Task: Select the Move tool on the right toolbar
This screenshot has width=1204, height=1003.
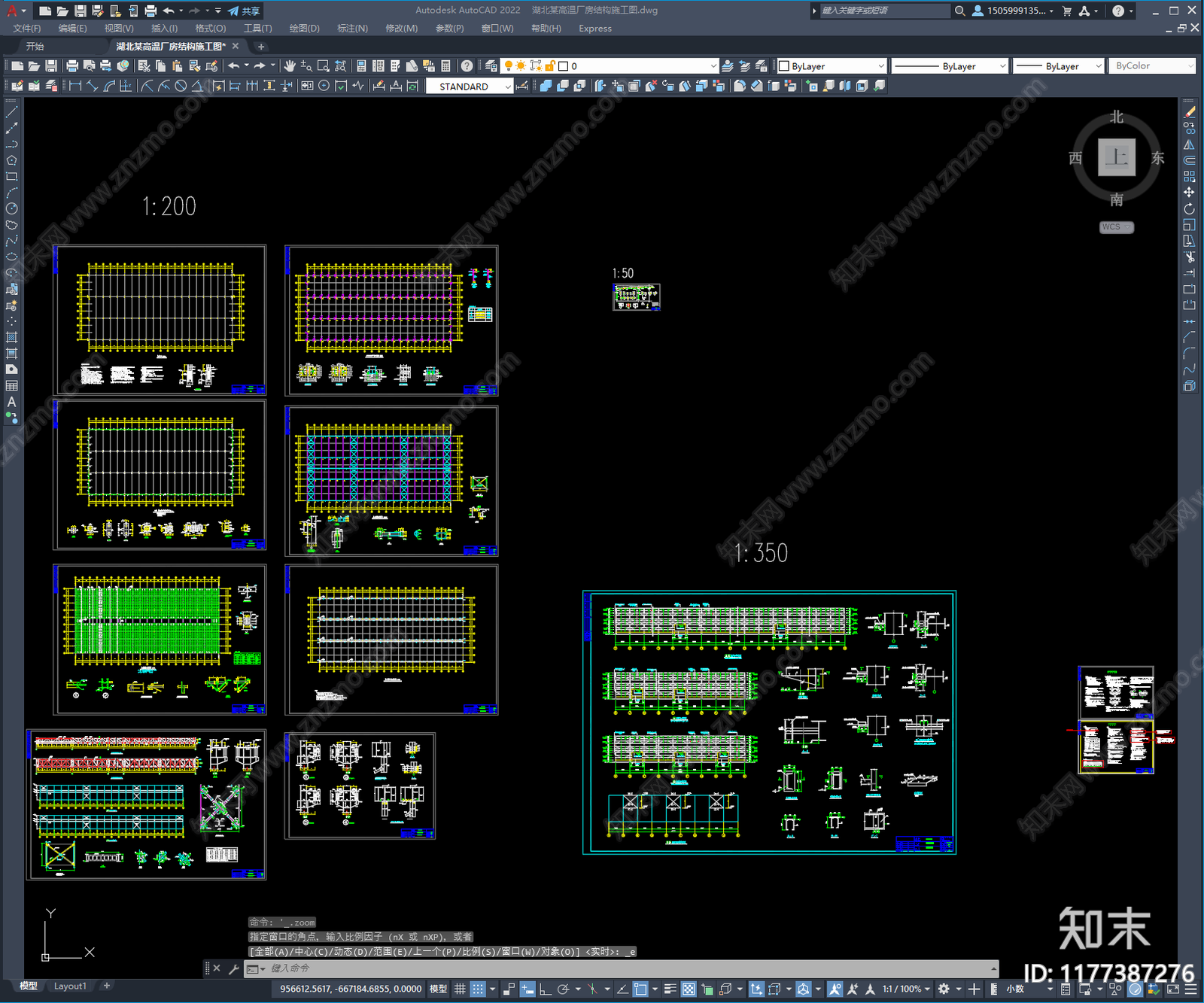Action: point(1189,193)
